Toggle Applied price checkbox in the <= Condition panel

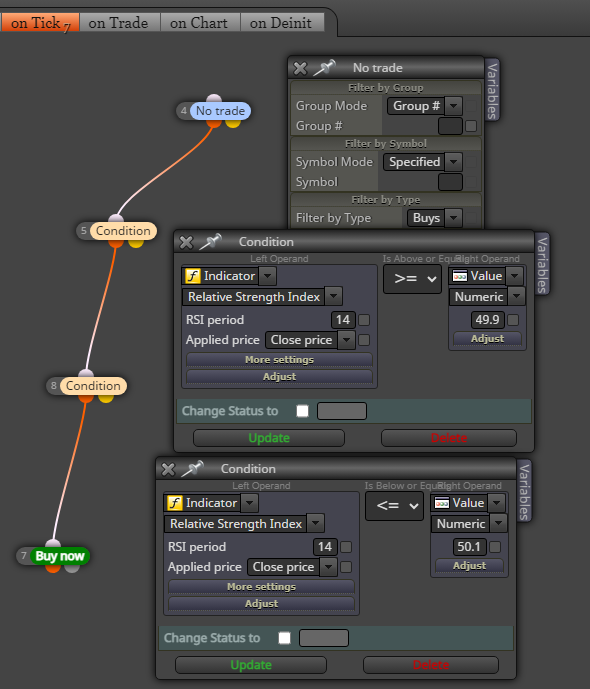click(346, 567)
